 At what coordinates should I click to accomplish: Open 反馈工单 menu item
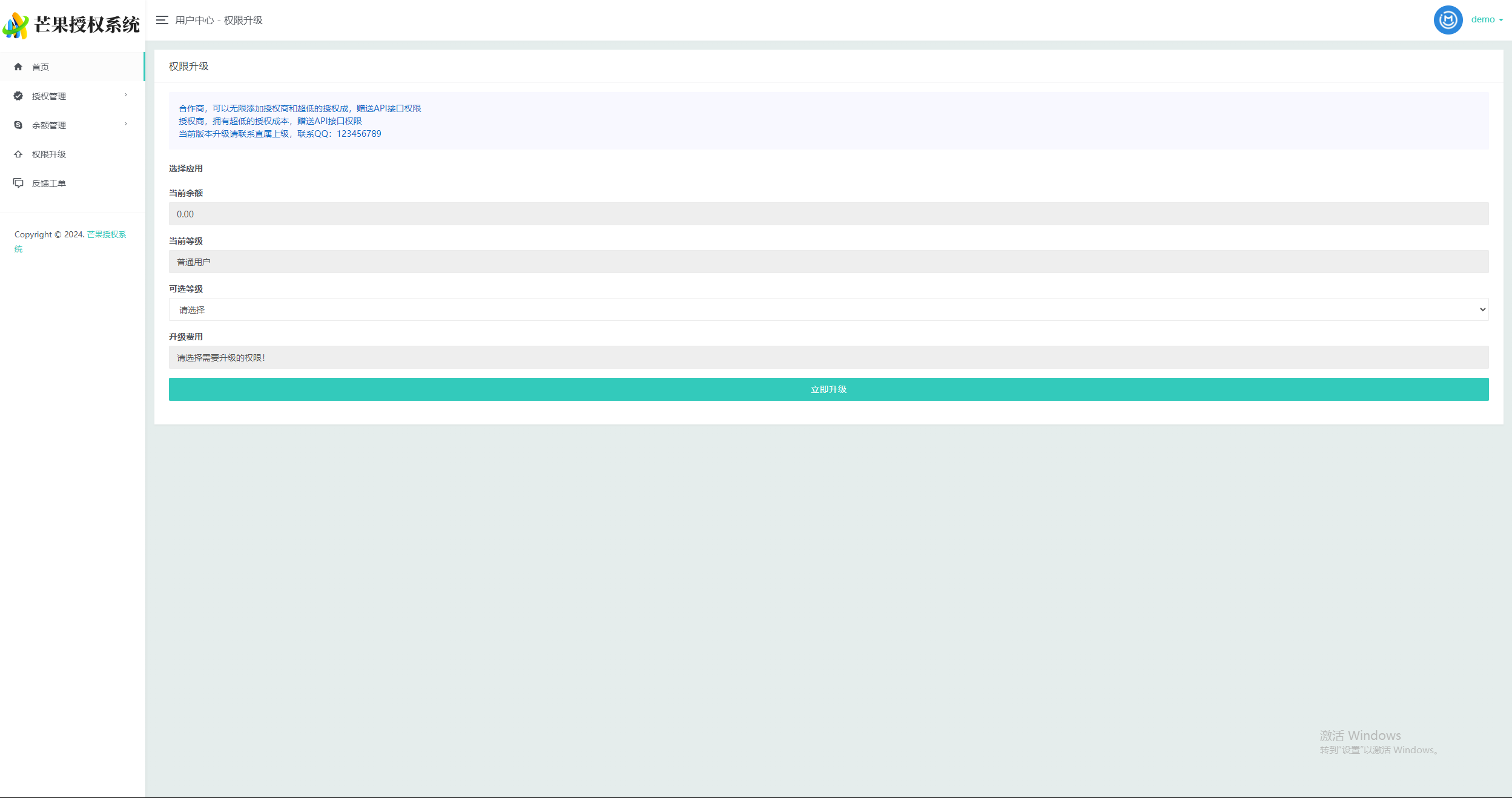[x=48, y=183]
